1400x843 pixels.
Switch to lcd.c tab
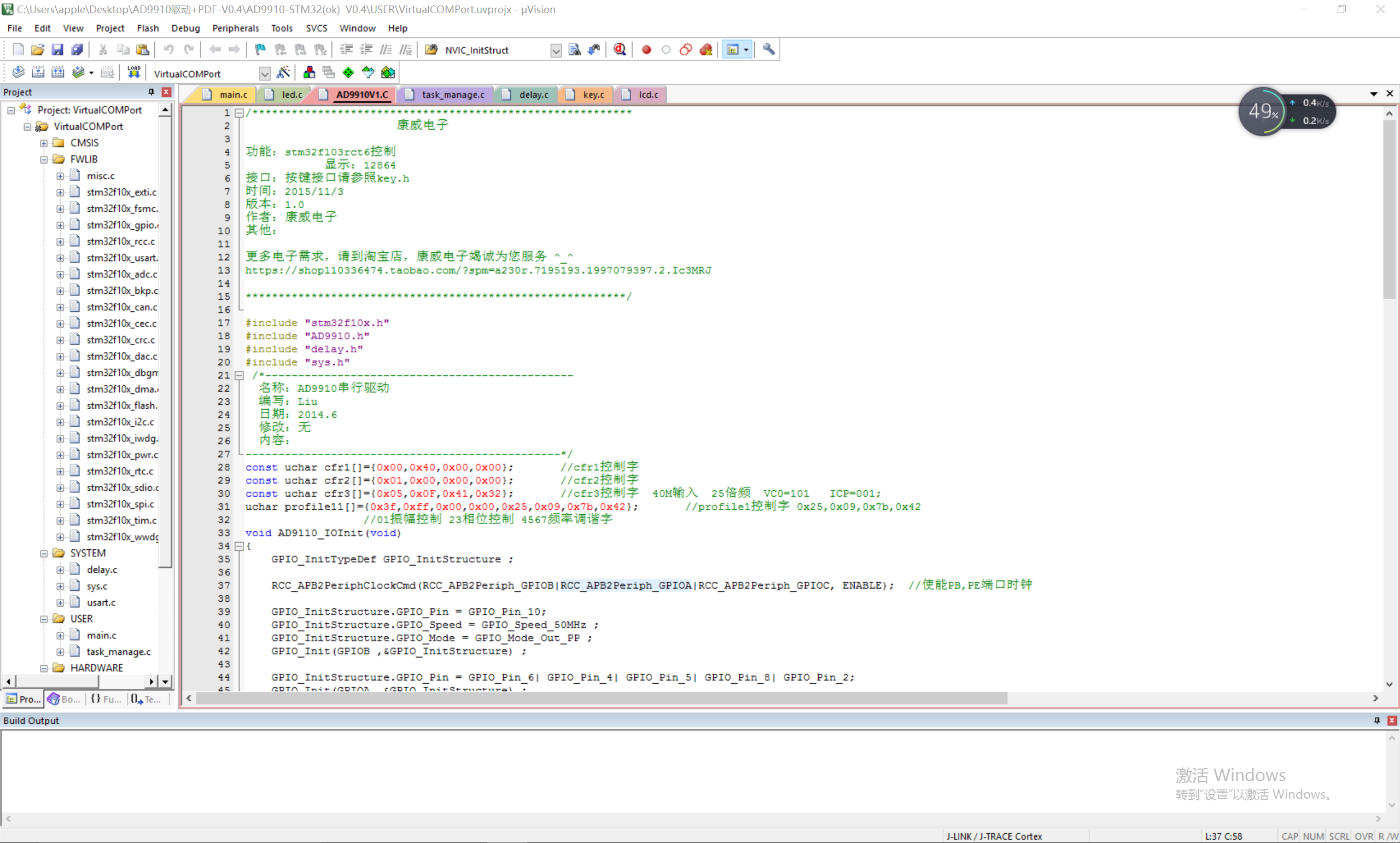pyautogui.click(x=641, y=95)
